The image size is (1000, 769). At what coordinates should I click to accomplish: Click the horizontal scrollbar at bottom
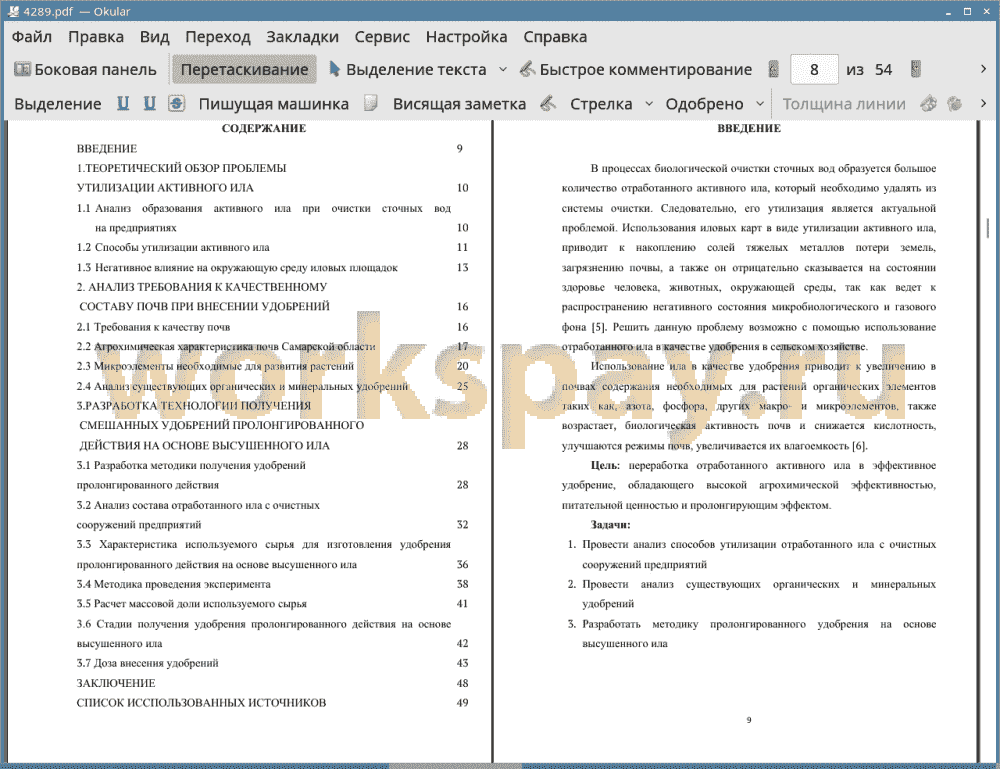(x=455, y=765)
